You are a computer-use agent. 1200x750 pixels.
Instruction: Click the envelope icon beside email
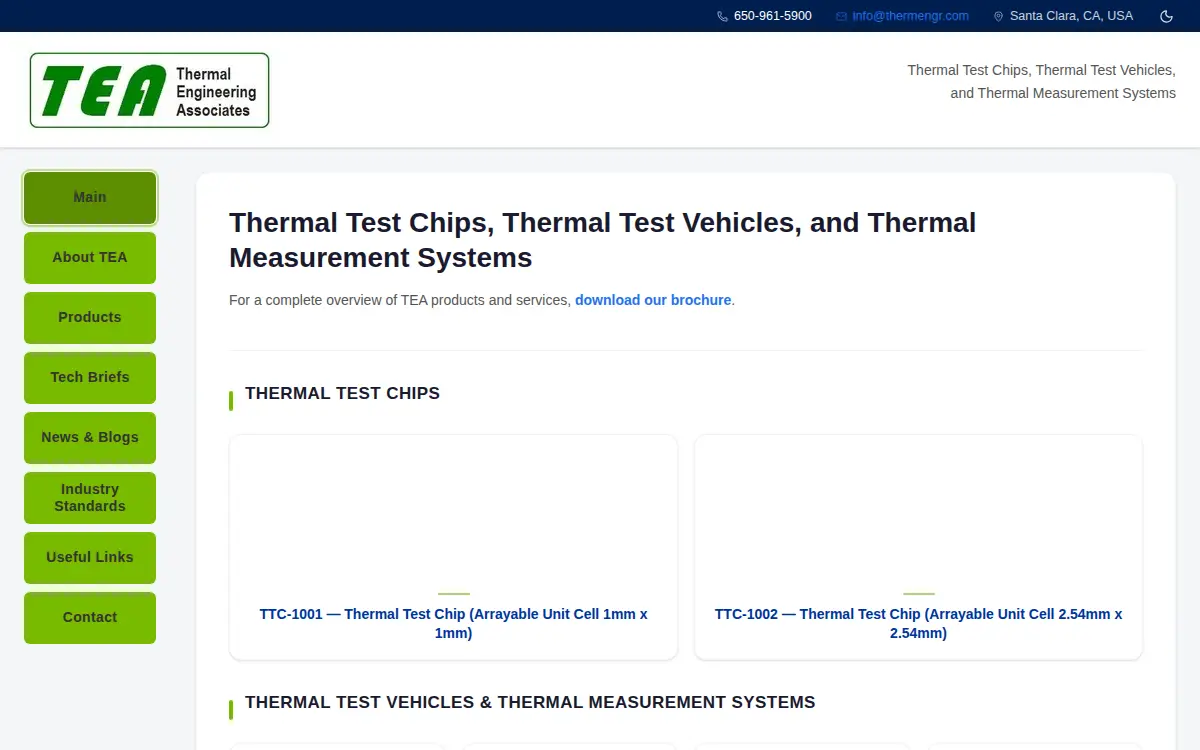coord(841,16)
